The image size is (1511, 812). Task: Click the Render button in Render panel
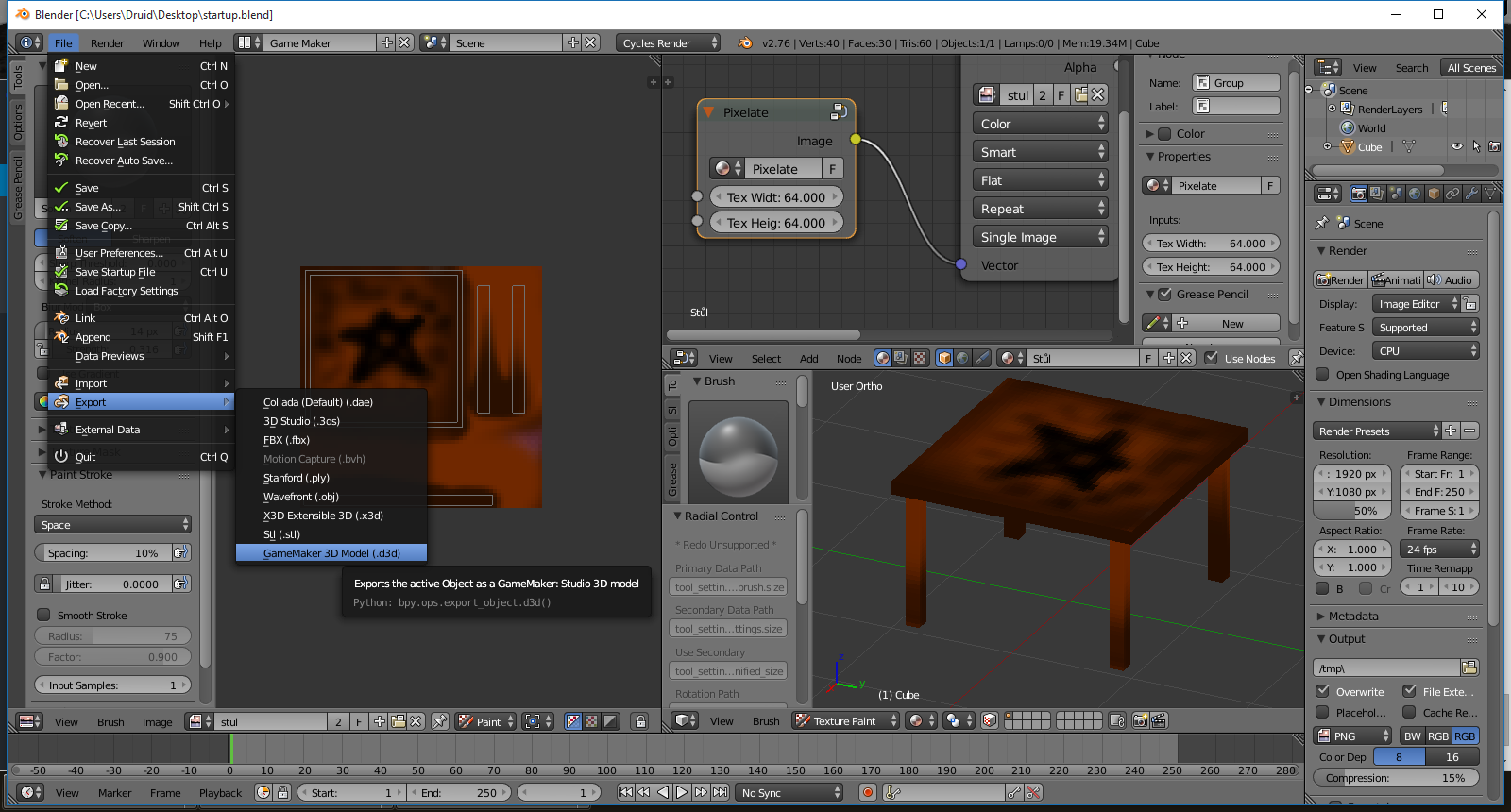(x=1340, y=280)
